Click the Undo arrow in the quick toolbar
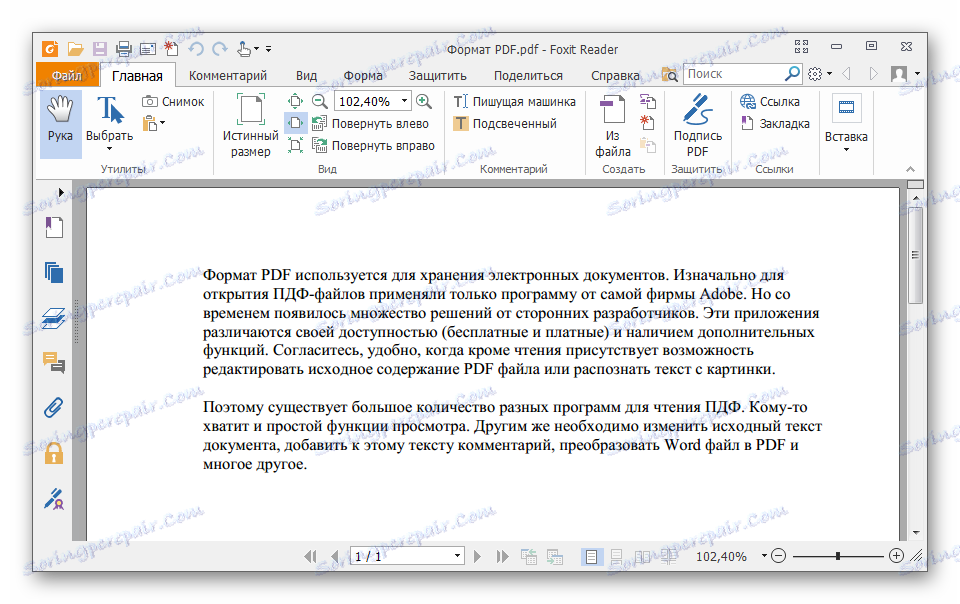 [x=196, y=48]
